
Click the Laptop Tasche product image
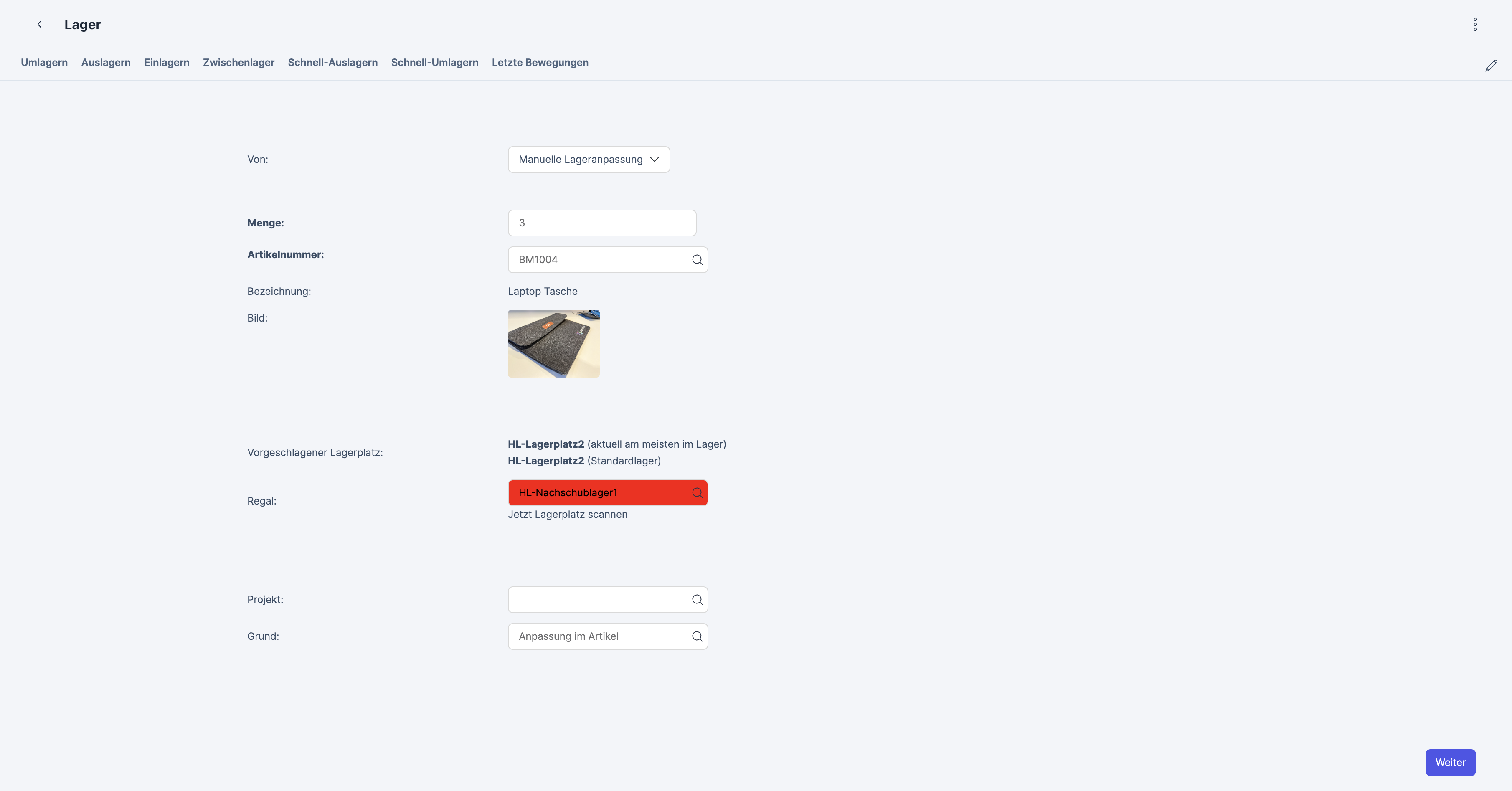(553, 344)
